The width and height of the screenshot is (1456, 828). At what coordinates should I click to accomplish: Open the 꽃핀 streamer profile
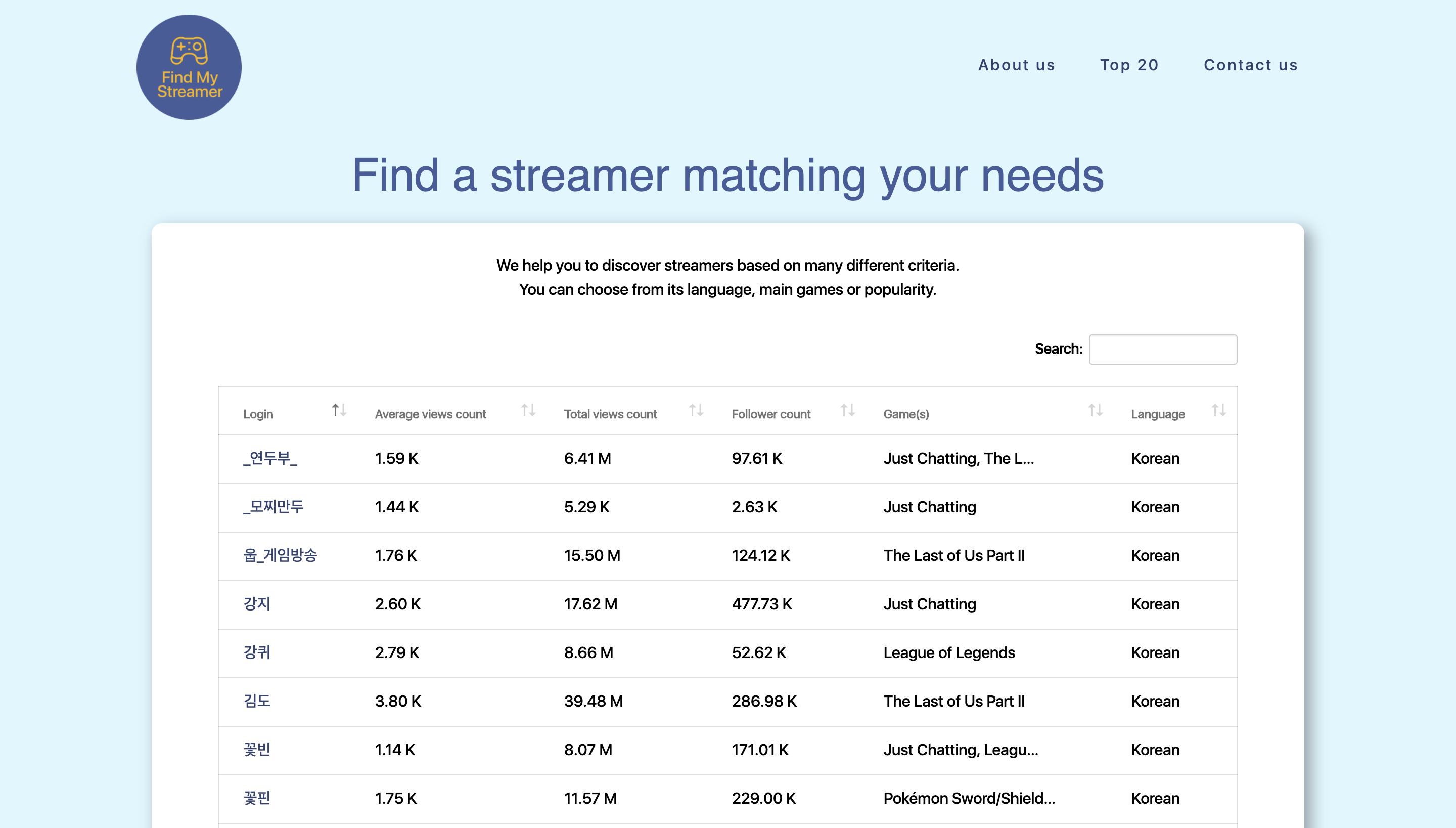257,799
